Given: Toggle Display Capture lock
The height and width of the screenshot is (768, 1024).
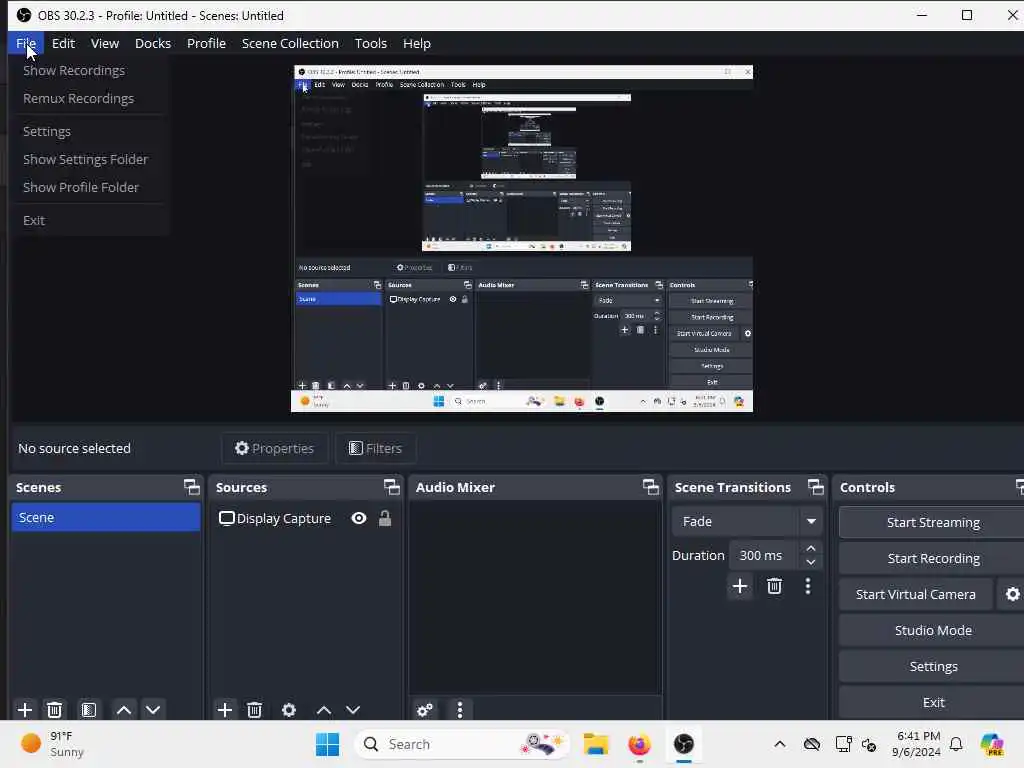Looking at the screenshot, I should click(x=385, y=519).
